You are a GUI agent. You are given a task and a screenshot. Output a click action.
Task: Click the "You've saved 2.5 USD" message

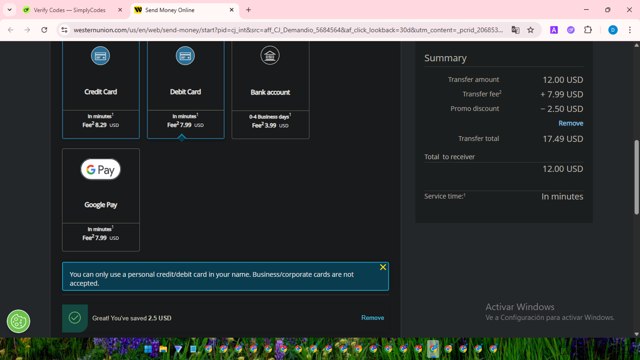pyautogui.click(x=131, y=318)
